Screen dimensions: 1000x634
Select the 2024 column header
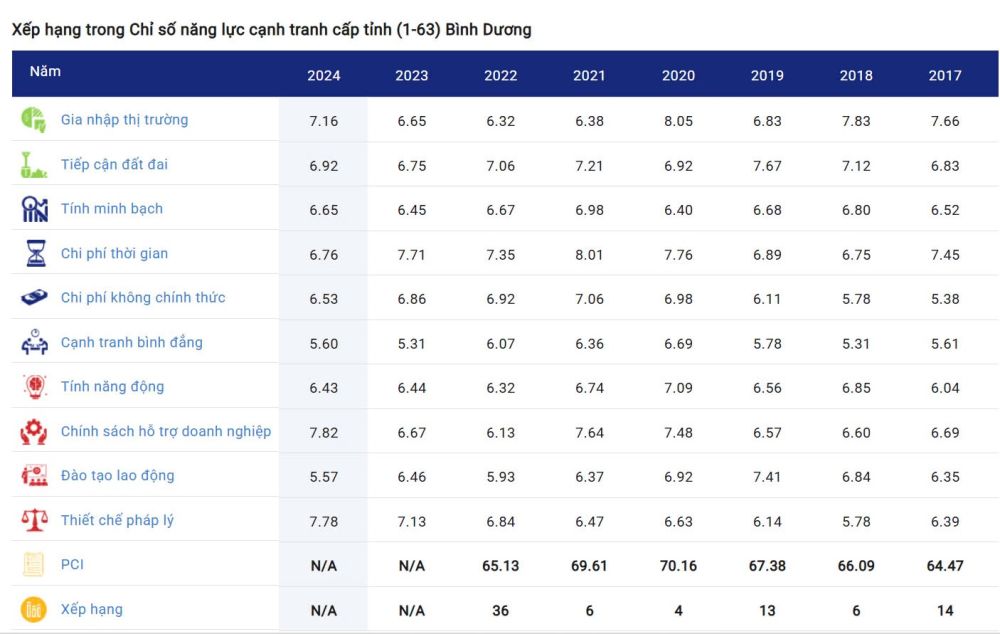[324, 75]
